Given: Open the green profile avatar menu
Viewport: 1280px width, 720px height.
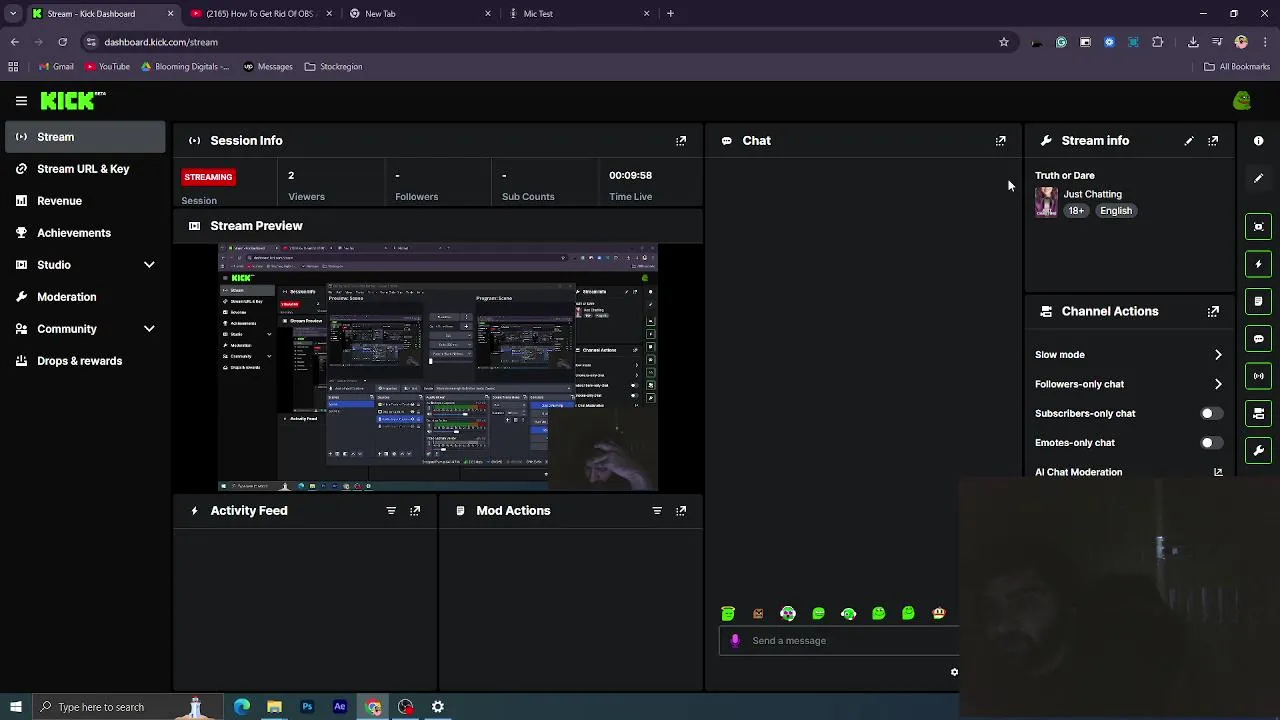Looking at the screenshot, I should tap(1242, 100).
